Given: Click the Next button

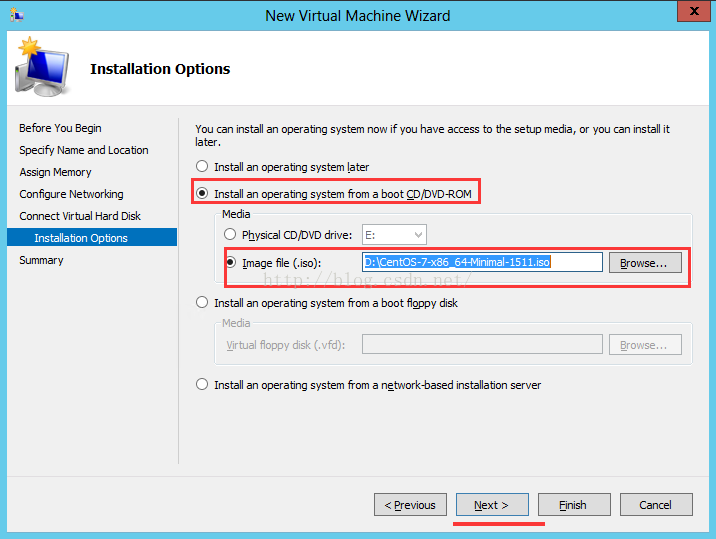Looking at the screenshot, I should tap(492, 505).
